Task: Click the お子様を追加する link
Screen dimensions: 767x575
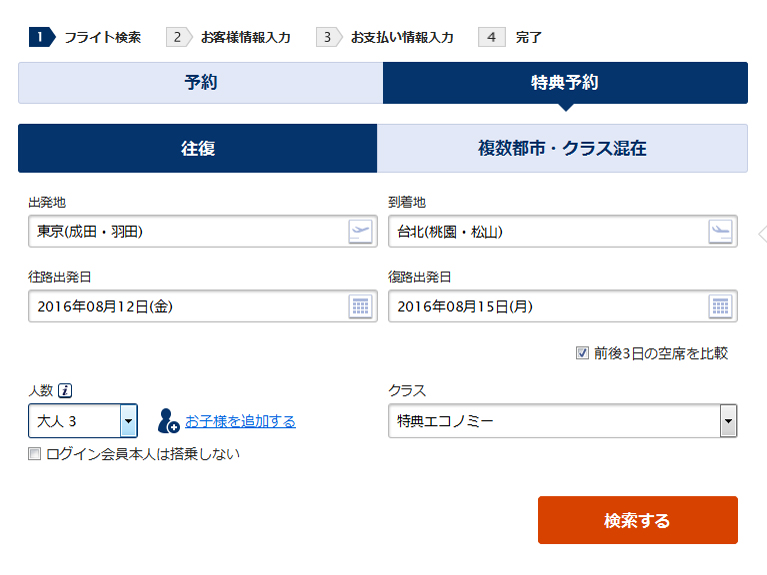Action: 240,421
